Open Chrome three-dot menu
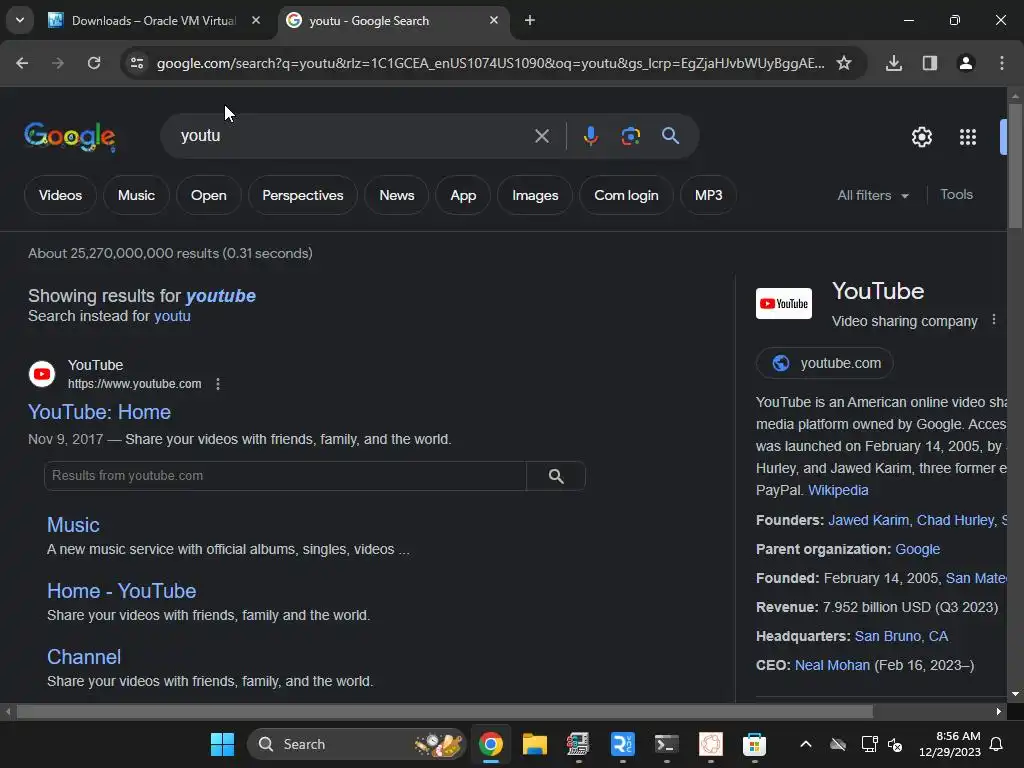 tap(1002, 63)
